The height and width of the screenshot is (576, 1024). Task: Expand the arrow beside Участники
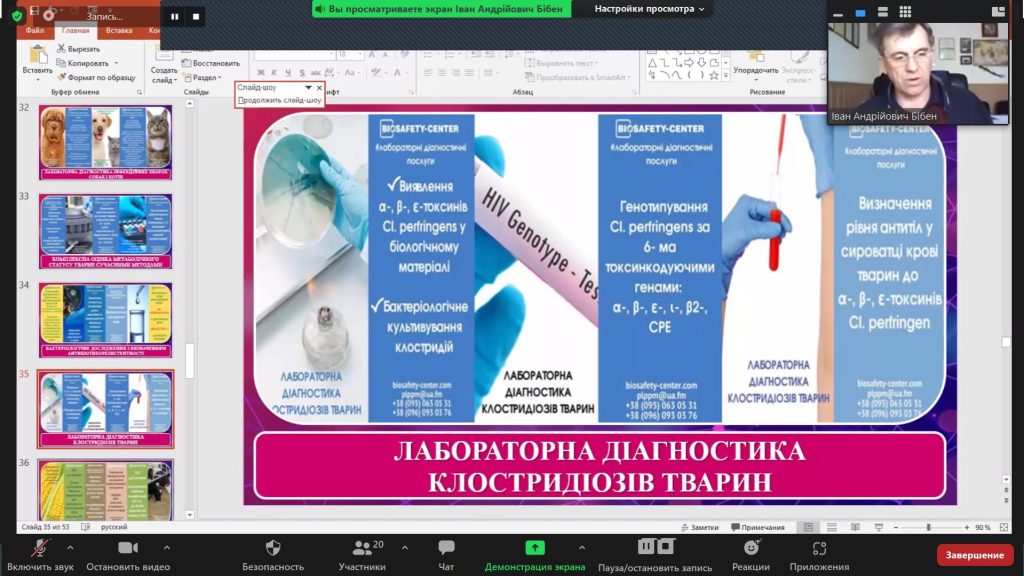pos(405,548)
